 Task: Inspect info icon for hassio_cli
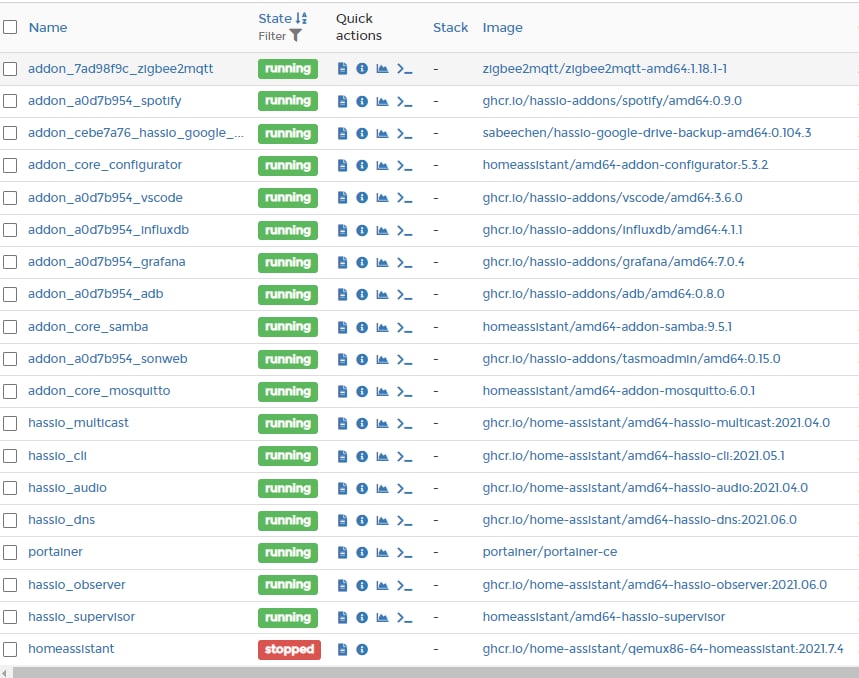[362, 456]
